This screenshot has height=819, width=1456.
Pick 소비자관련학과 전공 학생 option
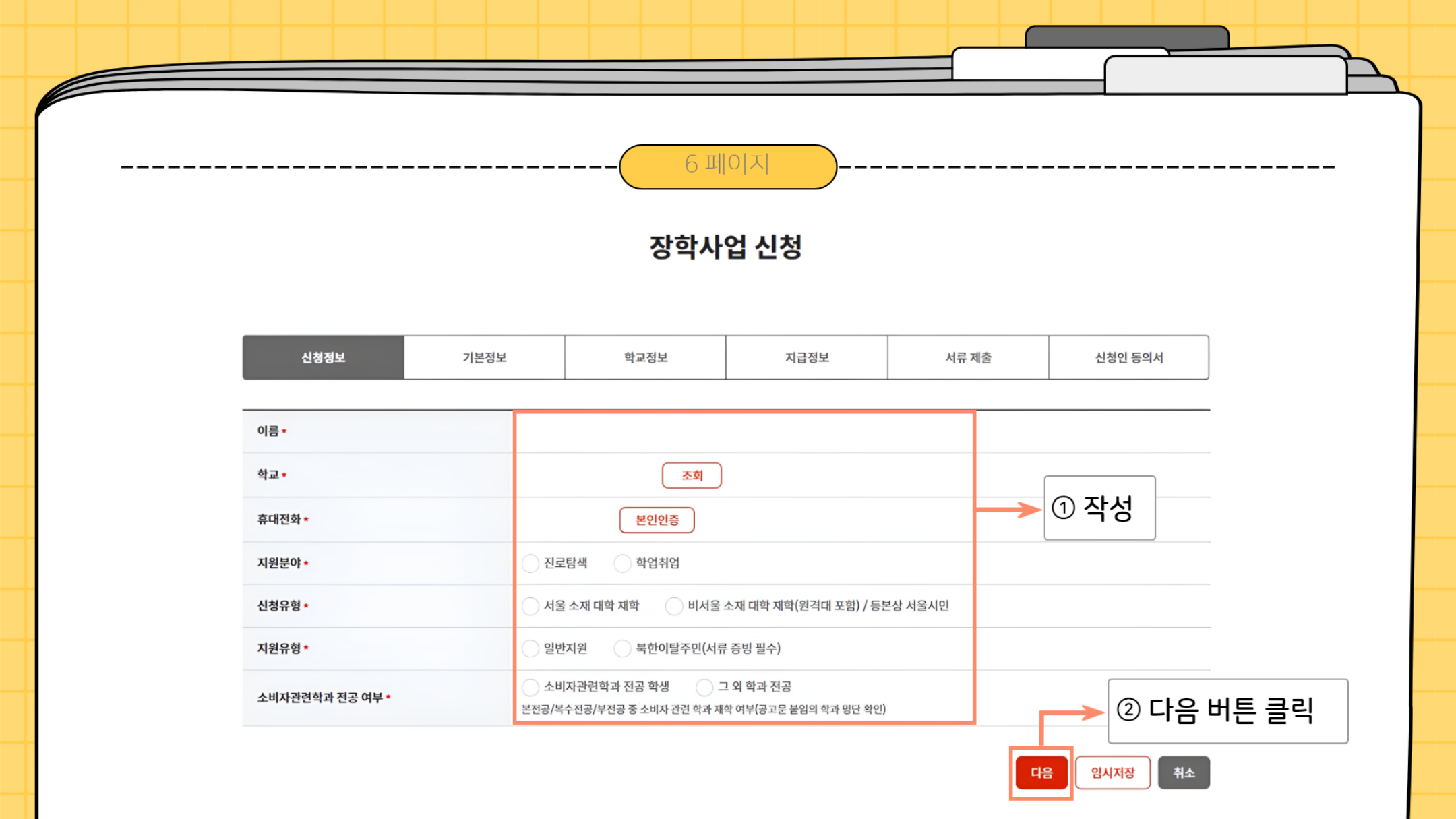click(x=530, y=687)
